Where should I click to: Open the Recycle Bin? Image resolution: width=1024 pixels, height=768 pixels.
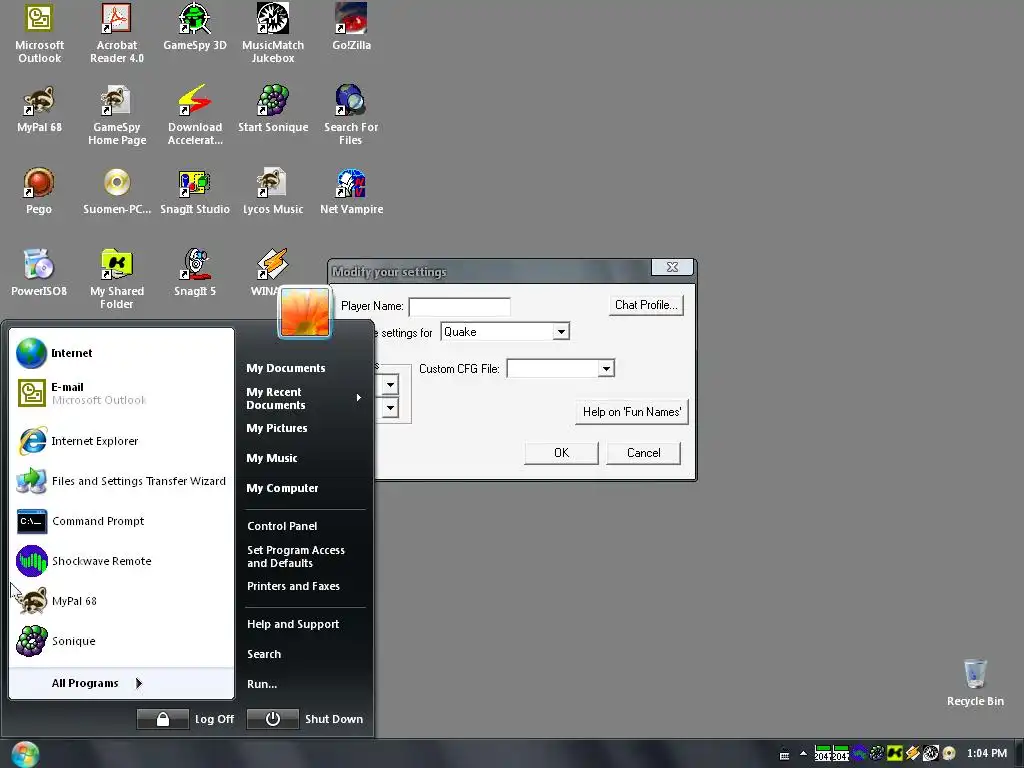975,683
